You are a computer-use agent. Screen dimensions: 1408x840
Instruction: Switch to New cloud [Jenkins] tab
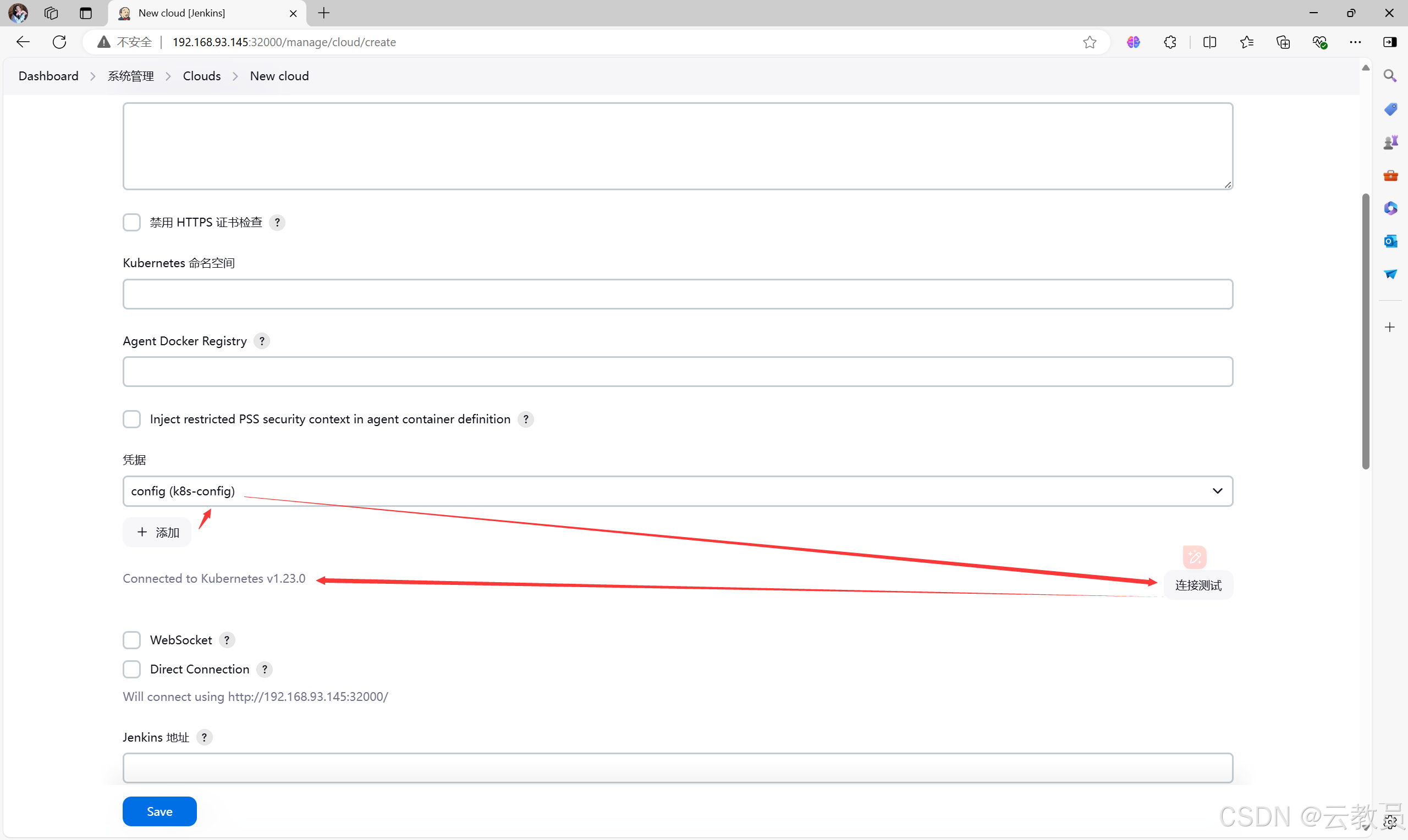tap(207, 13)
